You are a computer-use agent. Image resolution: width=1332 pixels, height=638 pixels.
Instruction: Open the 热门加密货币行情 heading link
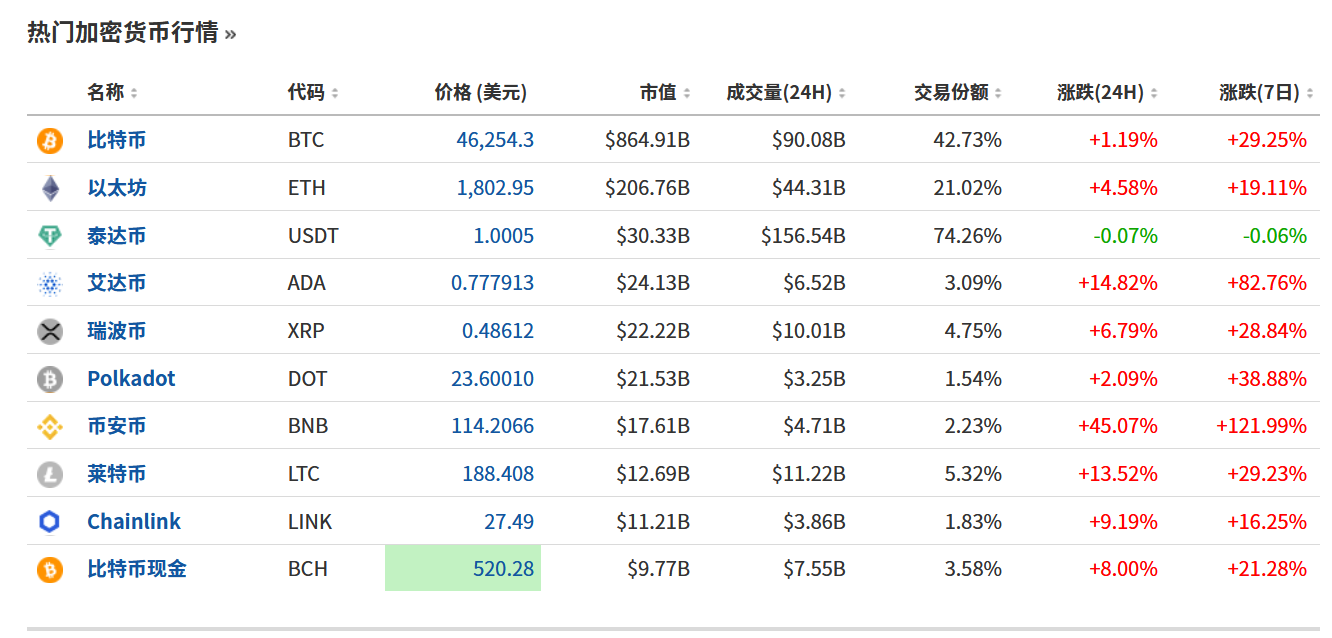[x=131, y=32]
